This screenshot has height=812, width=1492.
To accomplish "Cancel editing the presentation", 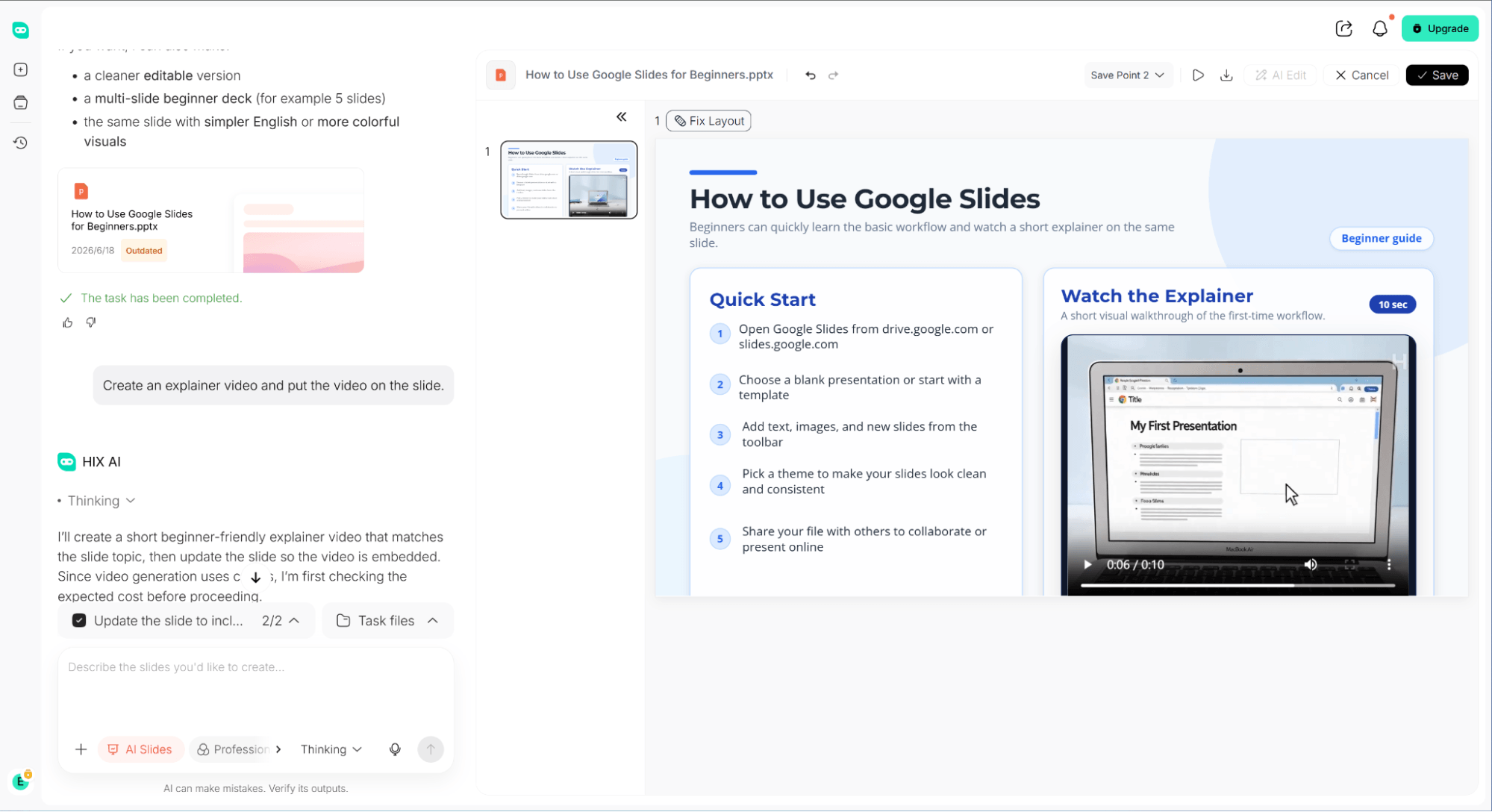I will click(1362, 75).
